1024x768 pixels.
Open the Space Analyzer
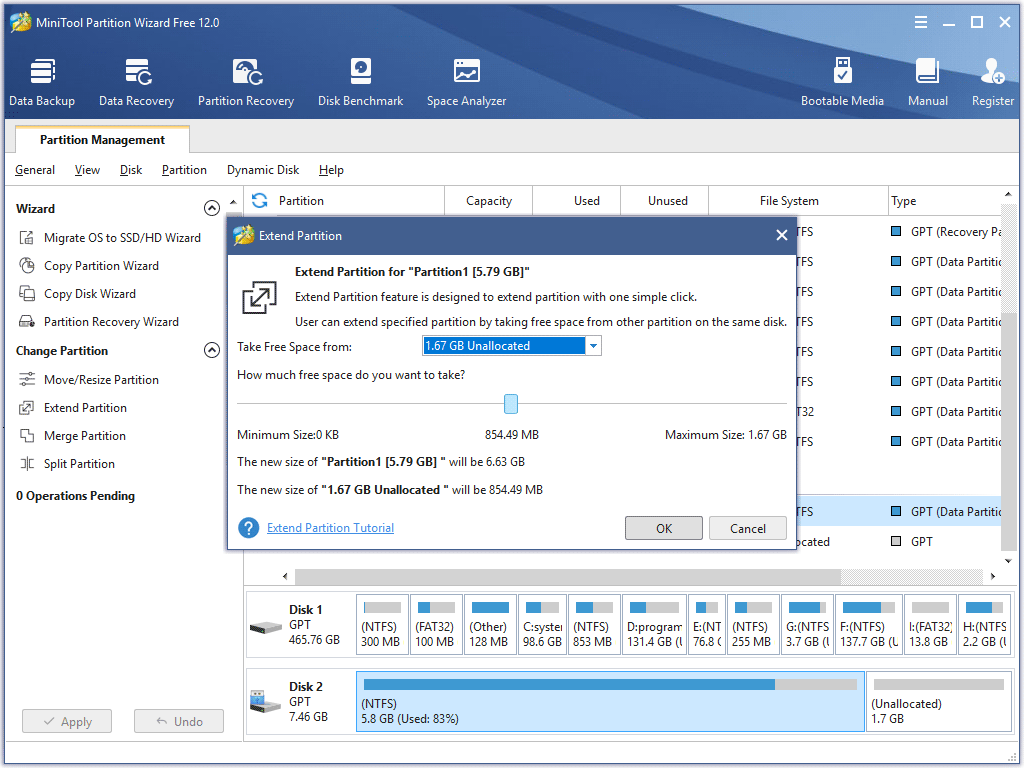pyautogui.click(x=466, y=82)
